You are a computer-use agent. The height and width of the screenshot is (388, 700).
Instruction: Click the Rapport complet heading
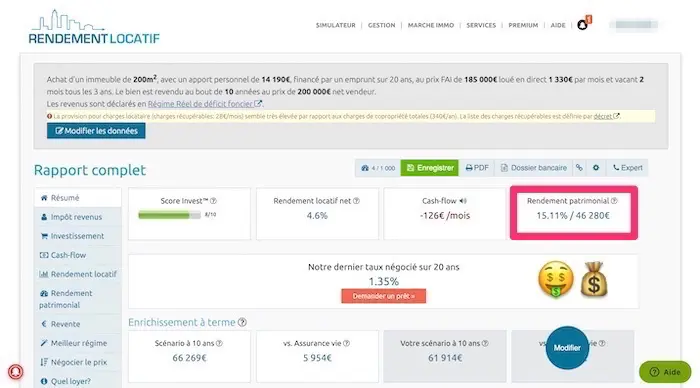[90, 170]
